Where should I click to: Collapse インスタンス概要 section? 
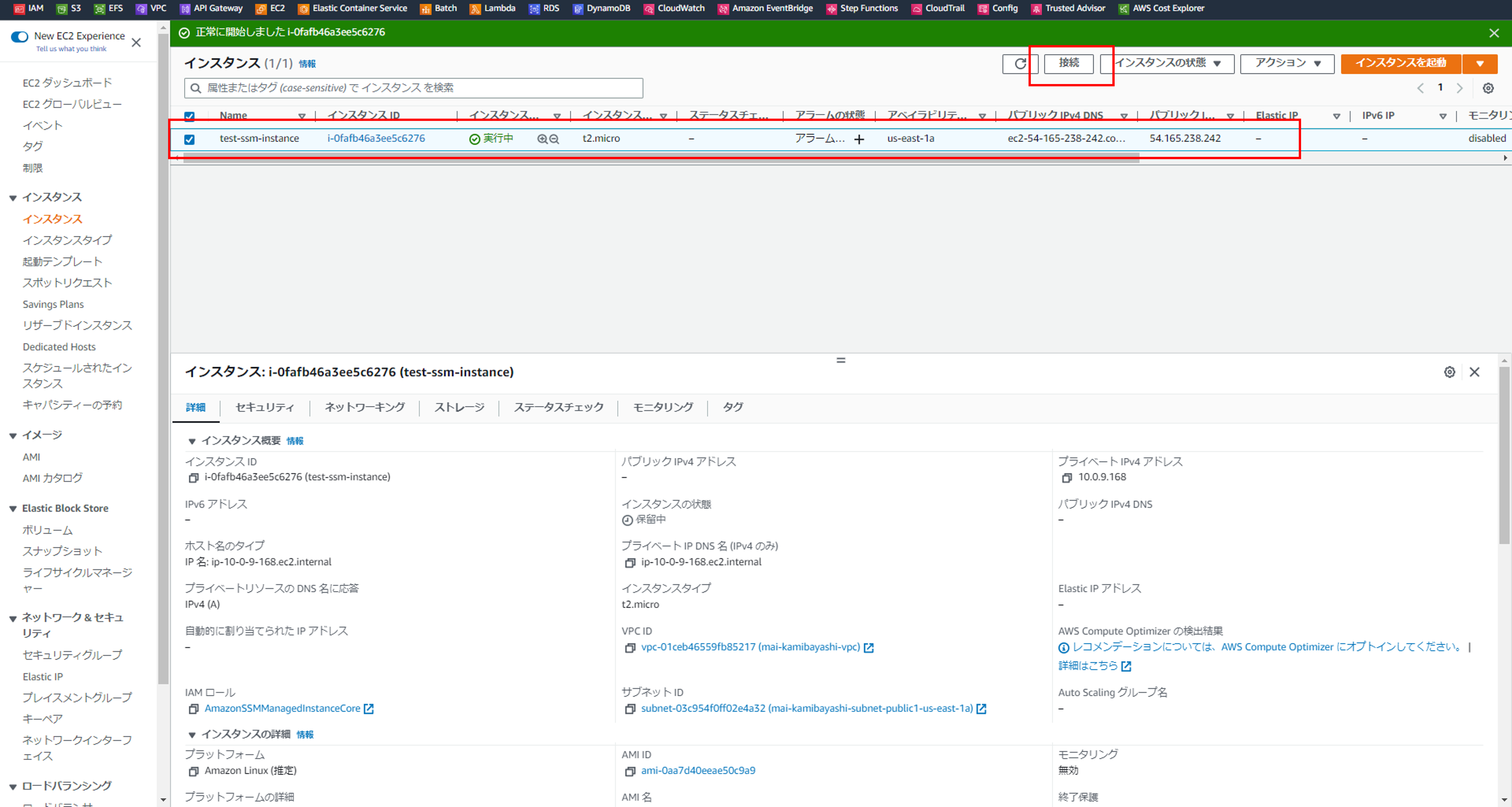pos(191,441)
